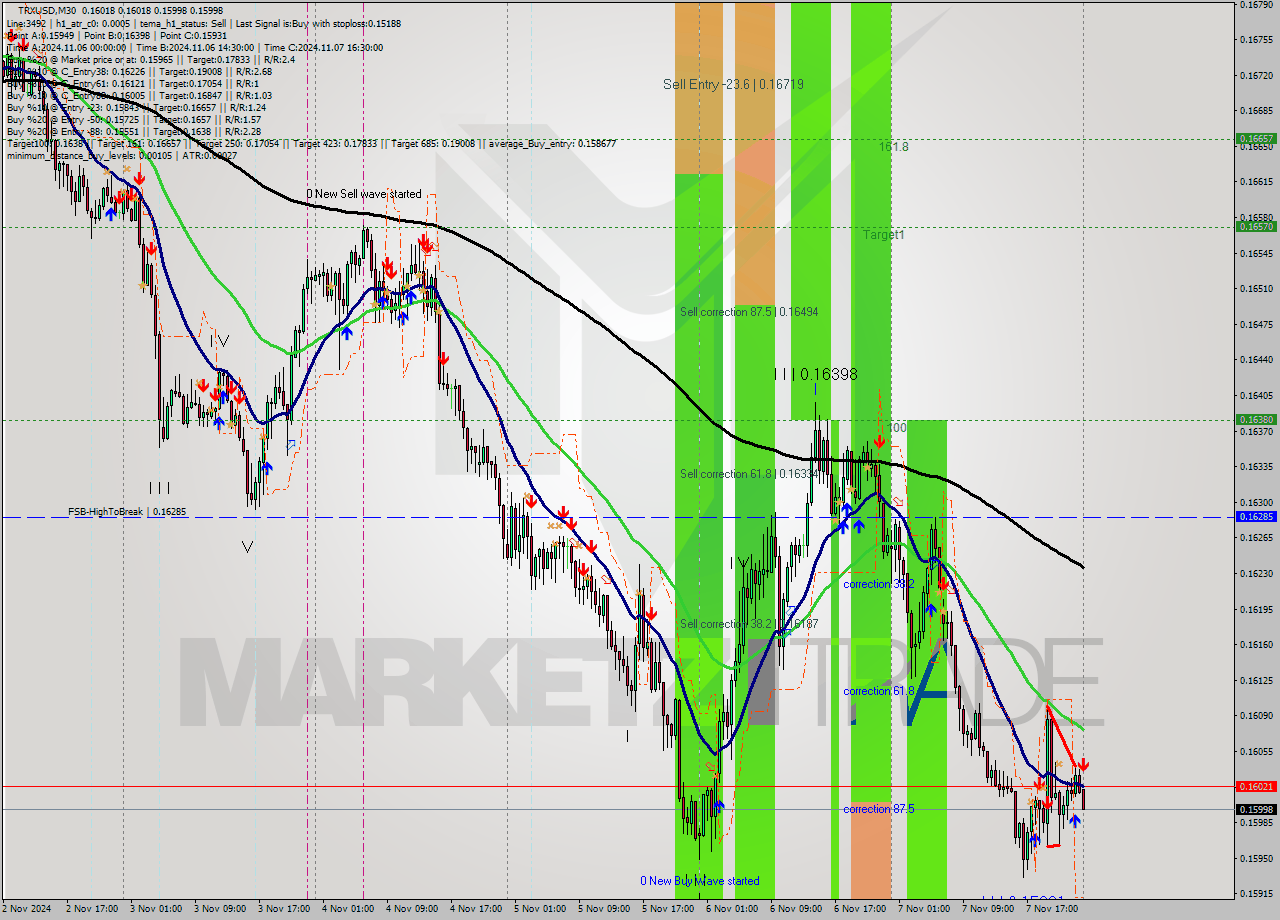The height and width of the screenshot is (920, 1280).
Task: Click the 0.16790 price axis value
Action: (1256, 4)
